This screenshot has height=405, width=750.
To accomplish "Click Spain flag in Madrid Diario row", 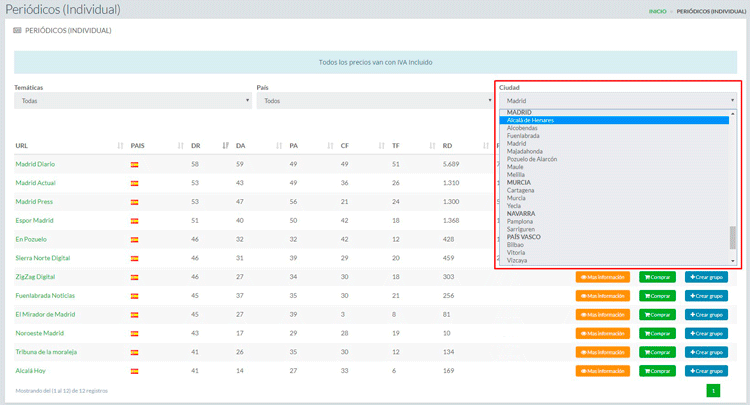I will 134,164.
